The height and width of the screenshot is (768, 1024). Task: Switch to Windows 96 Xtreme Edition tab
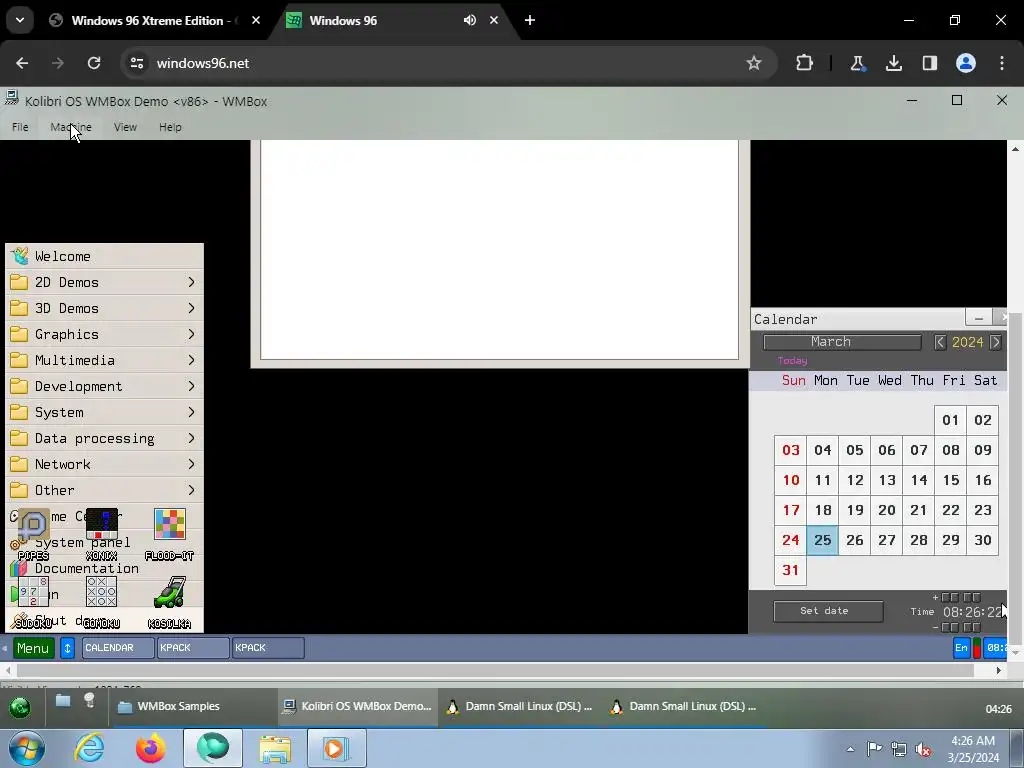[154, 20]
